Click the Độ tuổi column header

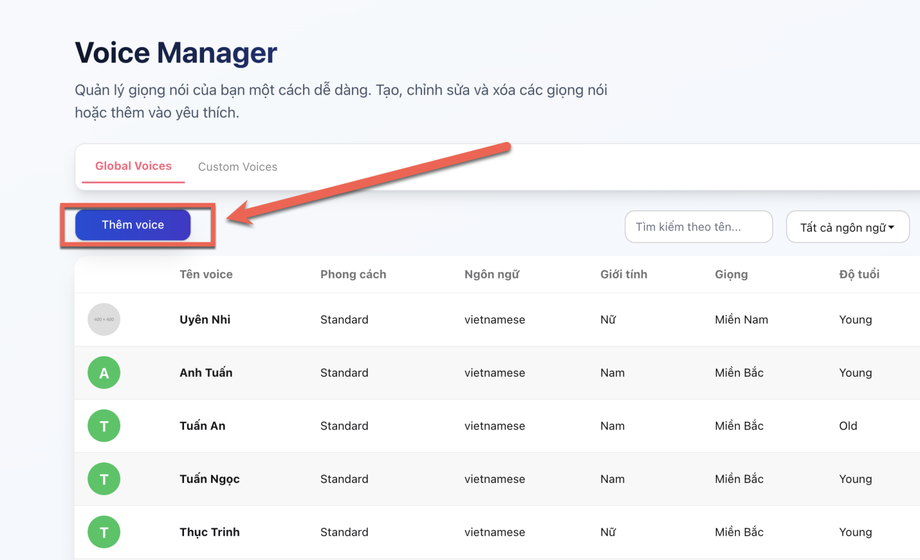[859, 274]
